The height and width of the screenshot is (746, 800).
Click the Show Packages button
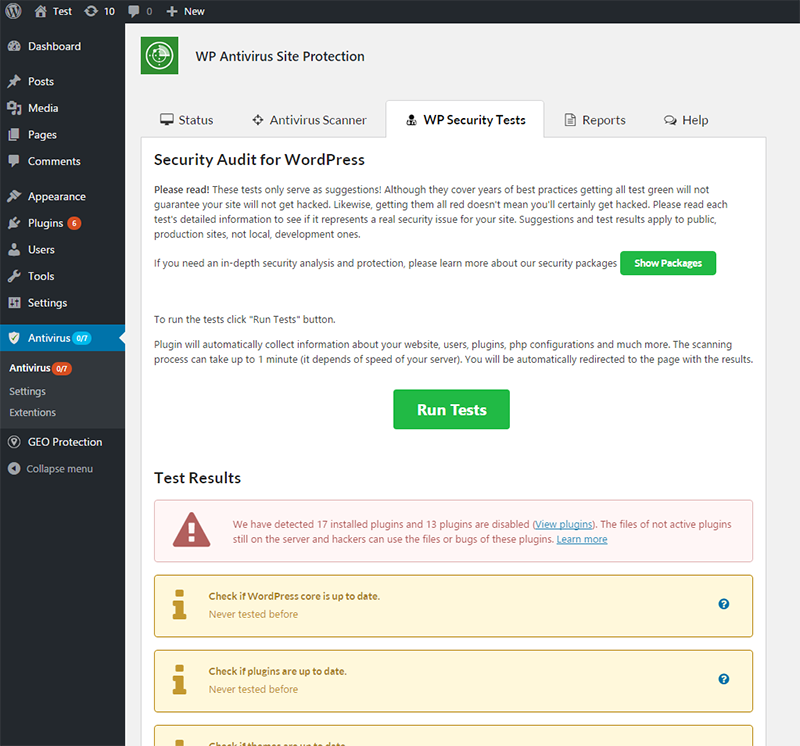click(x=668, y=263)
